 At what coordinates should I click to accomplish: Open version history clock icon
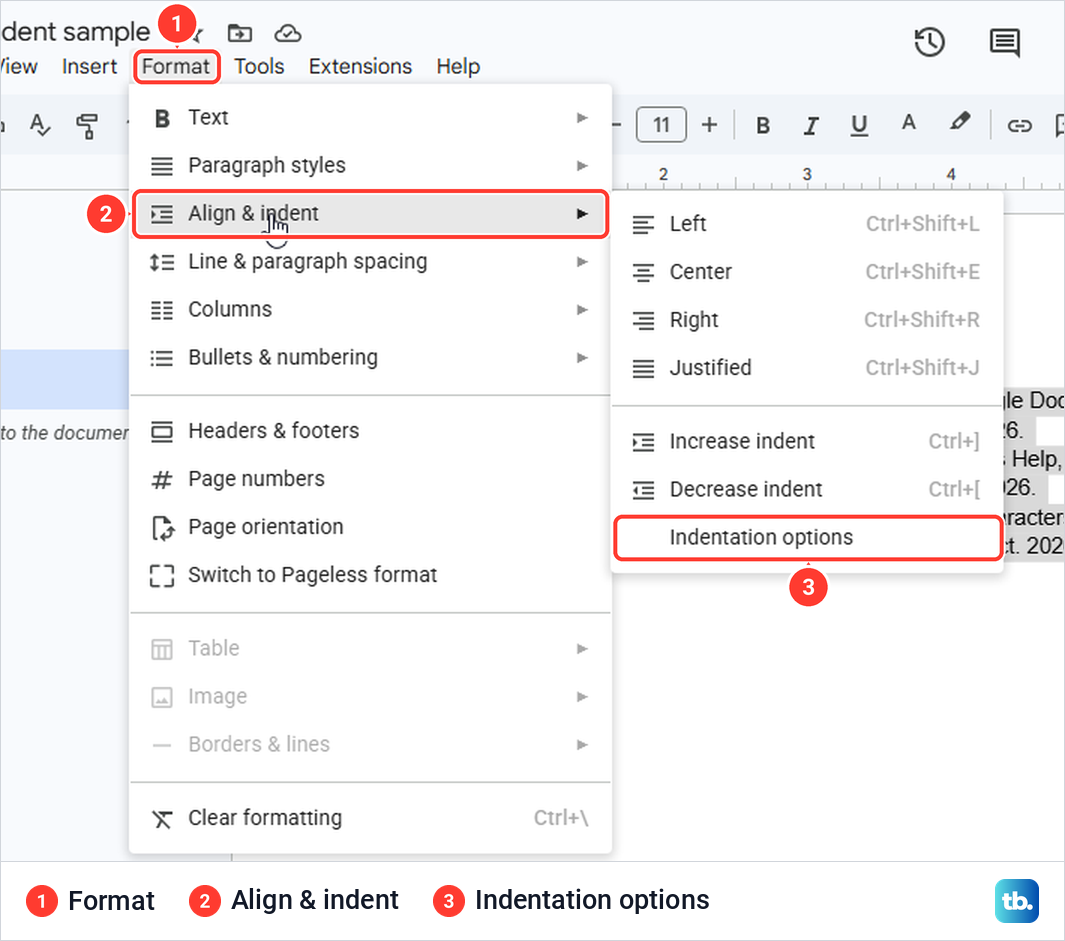[929, 42]
